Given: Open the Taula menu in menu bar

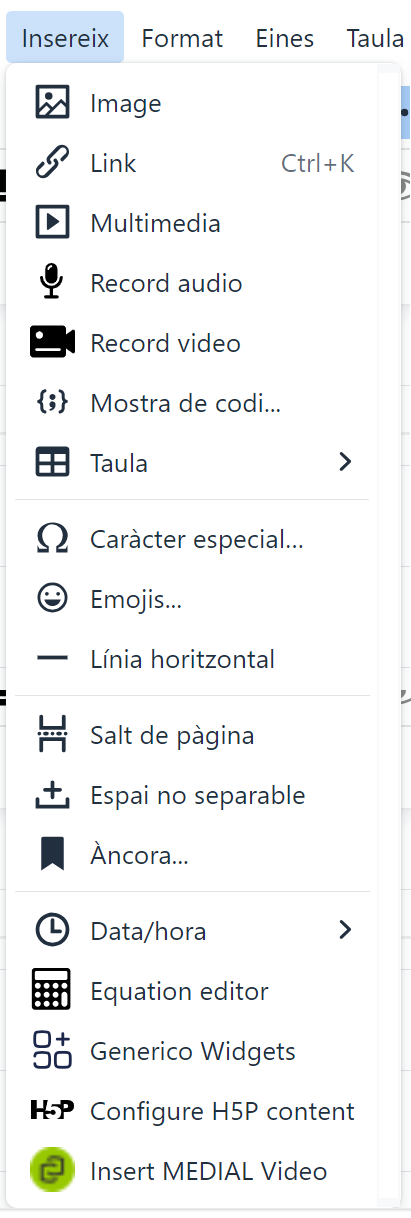Looking at the screenshot, I should click(376, 39).
